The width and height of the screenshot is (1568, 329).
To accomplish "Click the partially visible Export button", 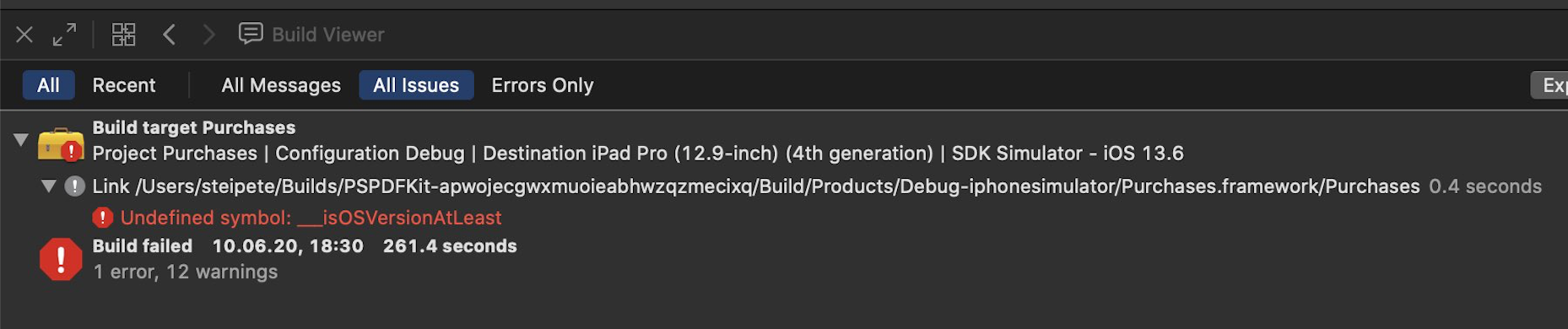I will tap(1549, 85).
